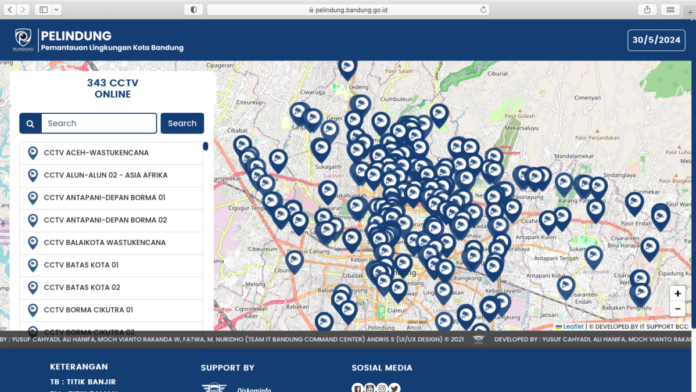Click pin icon of CCTV BORMA CIKUTRA 01
The width and height of the screenshot is (696, 392).
pyautogui.click(x=32, y=310)
